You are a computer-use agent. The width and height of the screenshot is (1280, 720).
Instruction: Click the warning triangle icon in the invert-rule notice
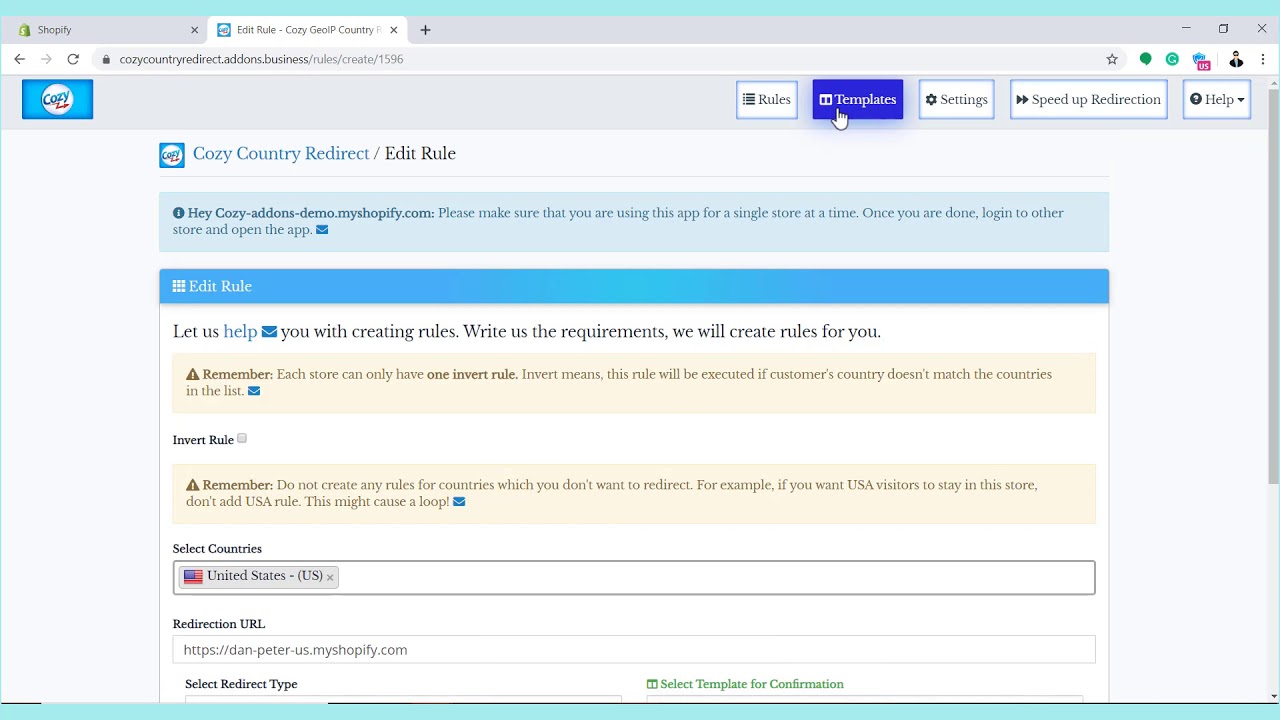tap(193, 374)
